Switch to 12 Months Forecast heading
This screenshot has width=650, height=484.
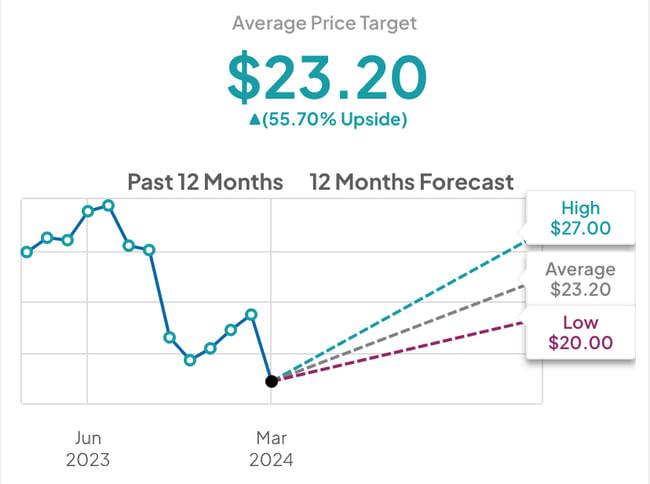(411, 182)
